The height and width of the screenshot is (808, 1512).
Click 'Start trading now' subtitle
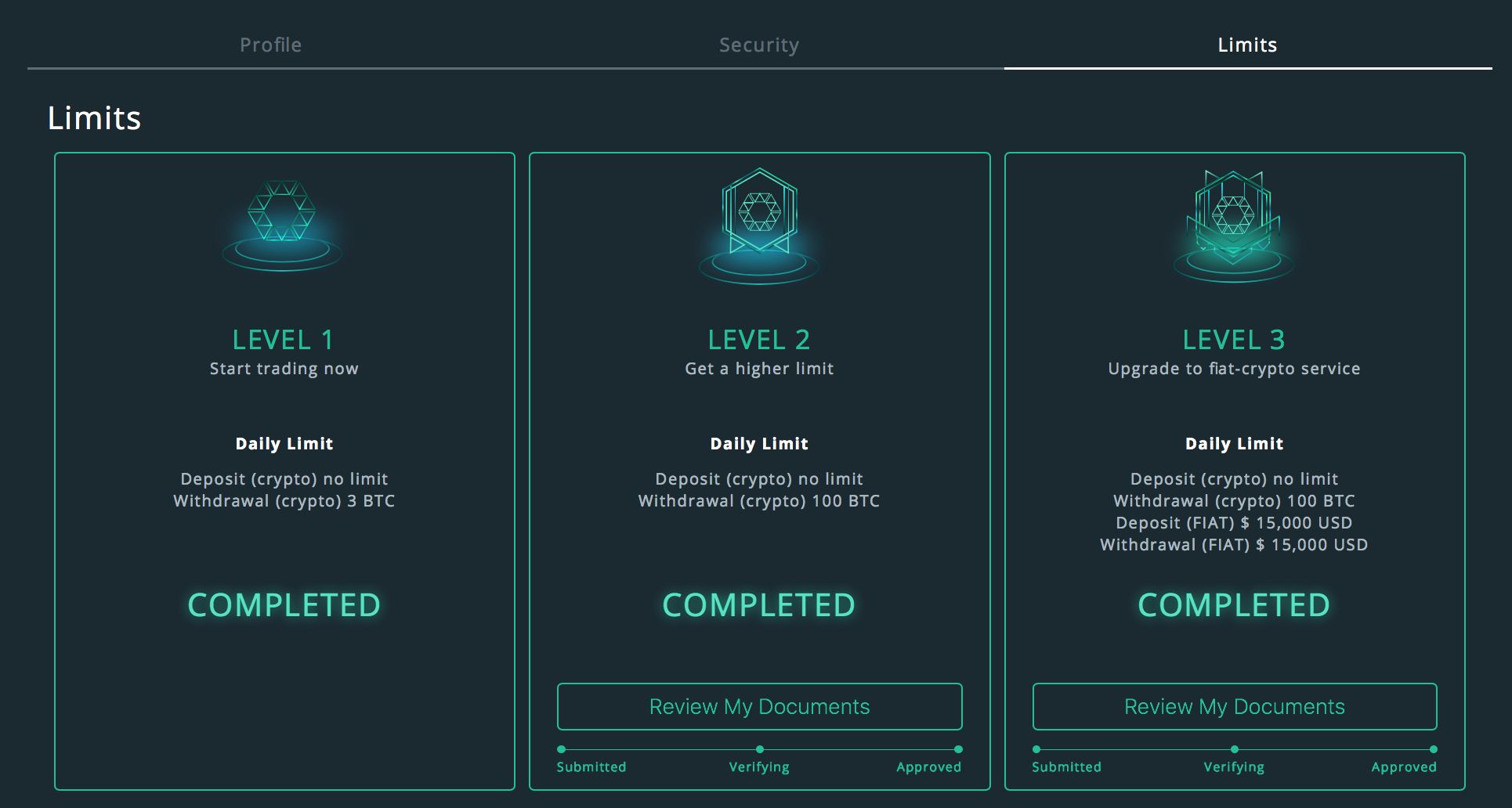point(284,369)
